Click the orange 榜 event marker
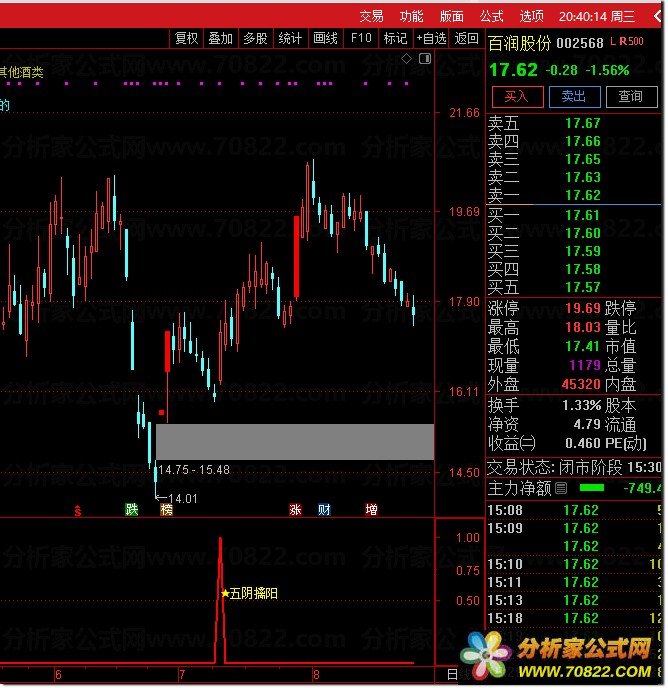The height and width of the screenshot is (688, 668). pyautogui.click(x=166, y=510)
